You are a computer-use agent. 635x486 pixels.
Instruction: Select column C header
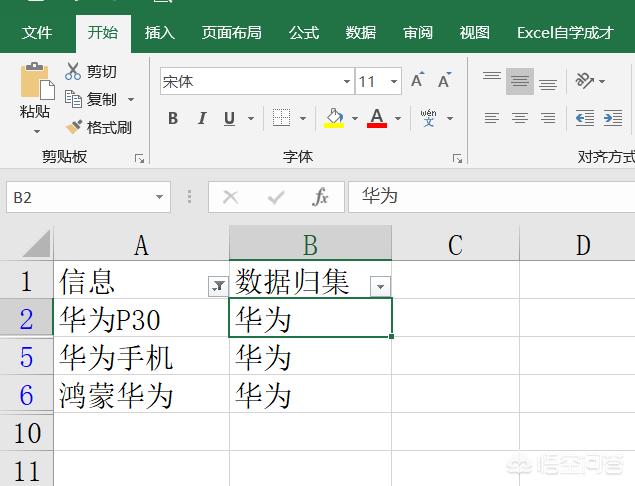(455, 244)
